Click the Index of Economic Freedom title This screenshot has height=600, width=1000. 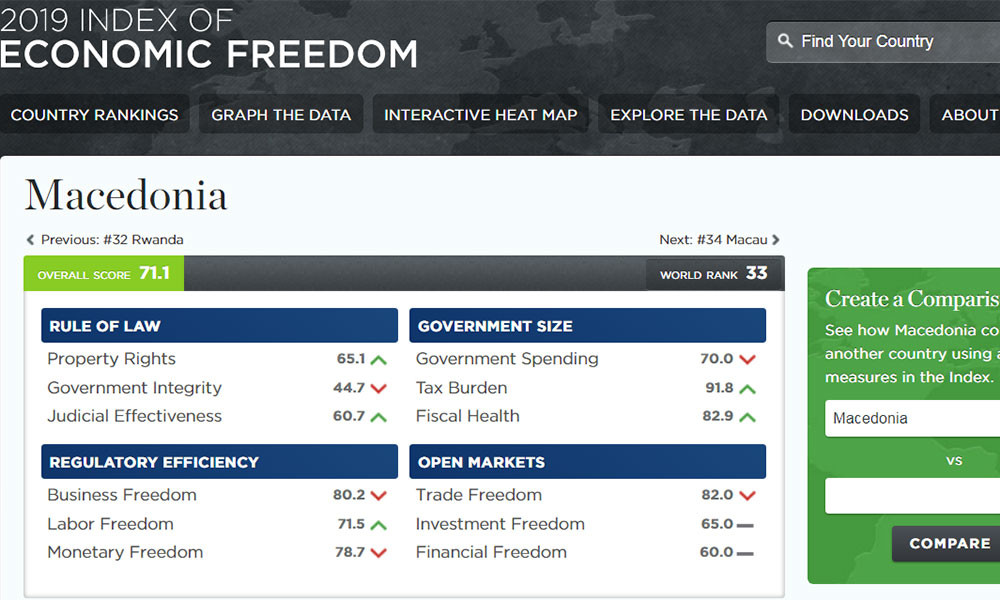[x=209, y=38]
